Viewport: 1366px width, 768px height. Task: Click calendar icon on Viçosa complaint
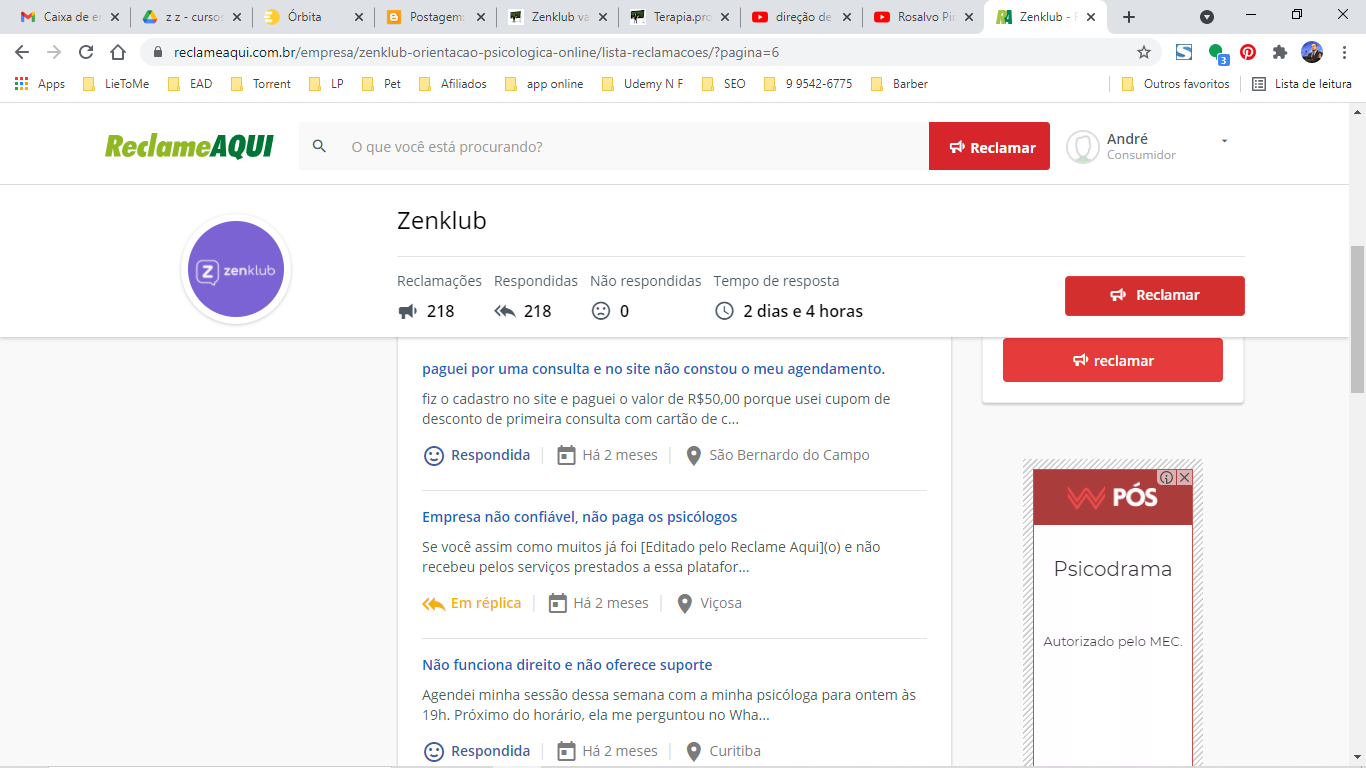[x=557, y=603]
